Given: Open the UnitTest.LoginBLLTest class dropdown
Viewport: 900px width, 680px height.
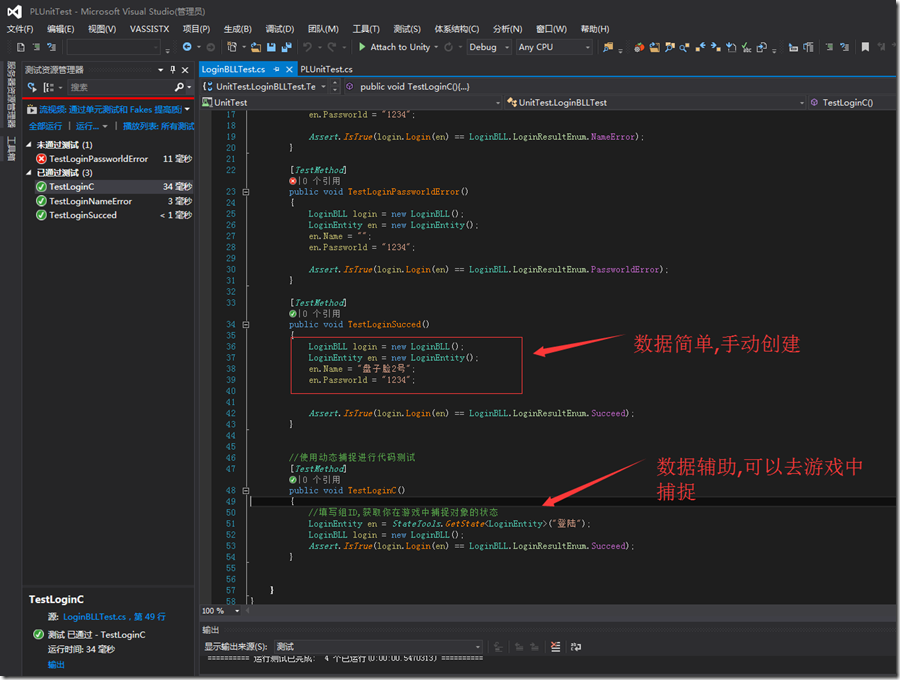Looking at the screenshot, I should [802, 103].
